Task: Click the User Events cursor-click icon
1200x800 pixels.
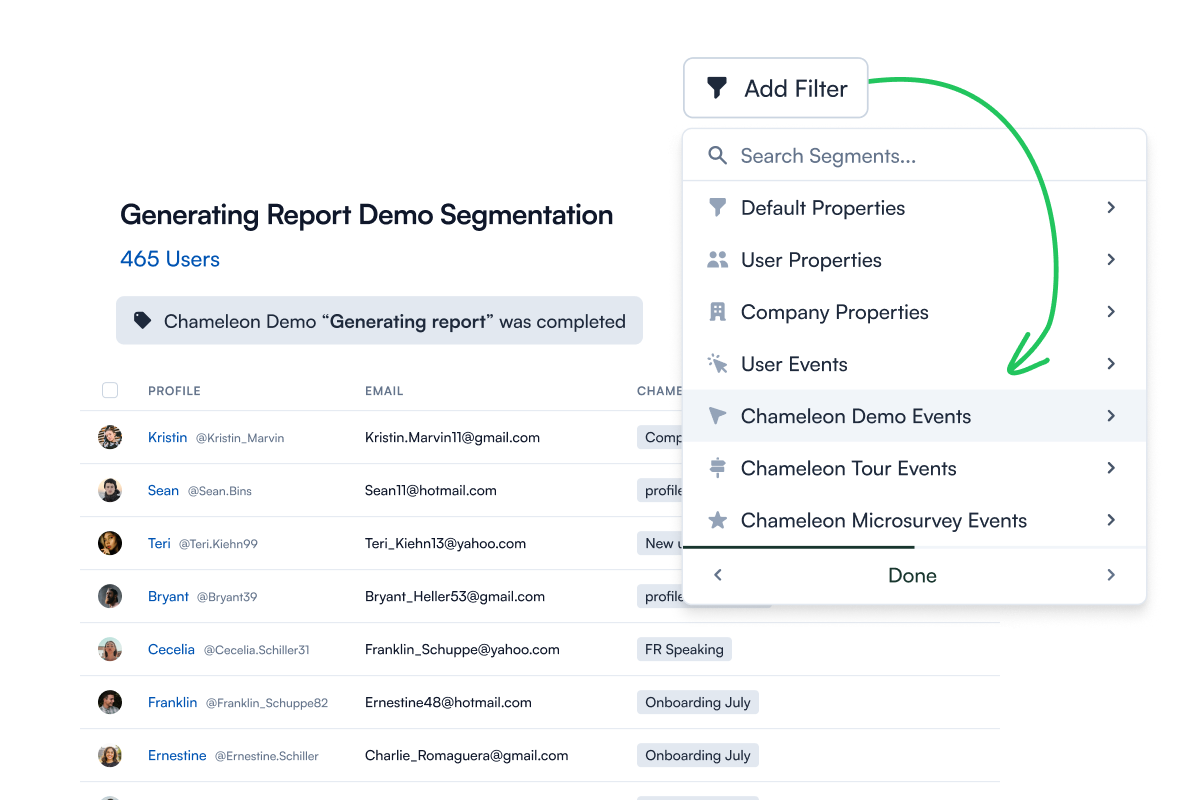Action: click(717, 364)
